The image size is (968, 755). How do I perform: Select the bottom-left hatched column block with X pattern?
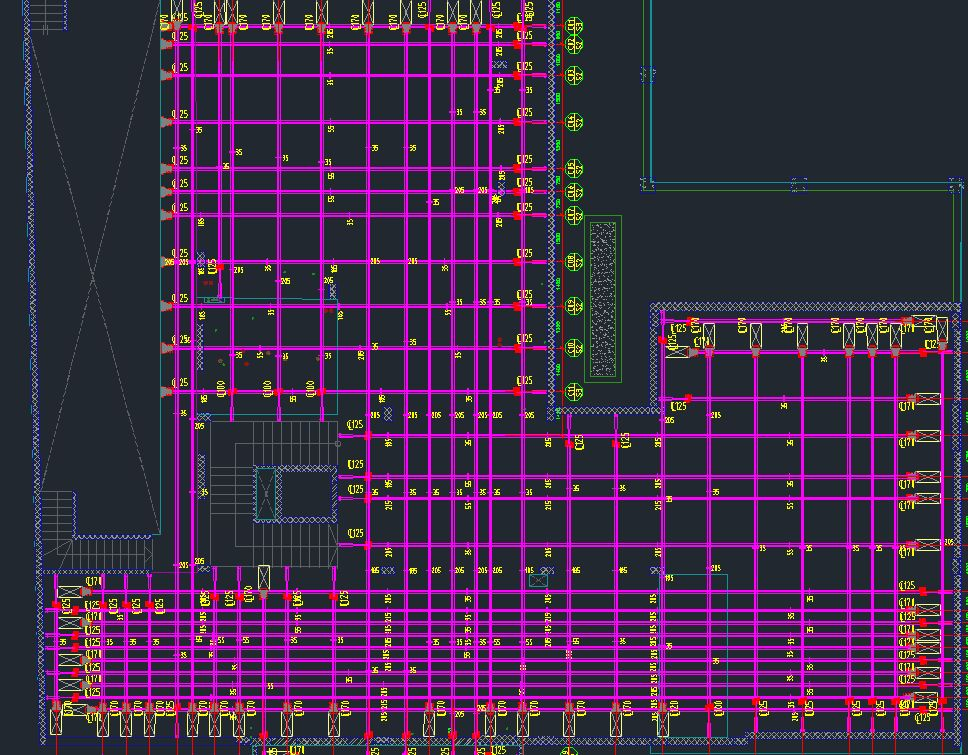[68, 590]
